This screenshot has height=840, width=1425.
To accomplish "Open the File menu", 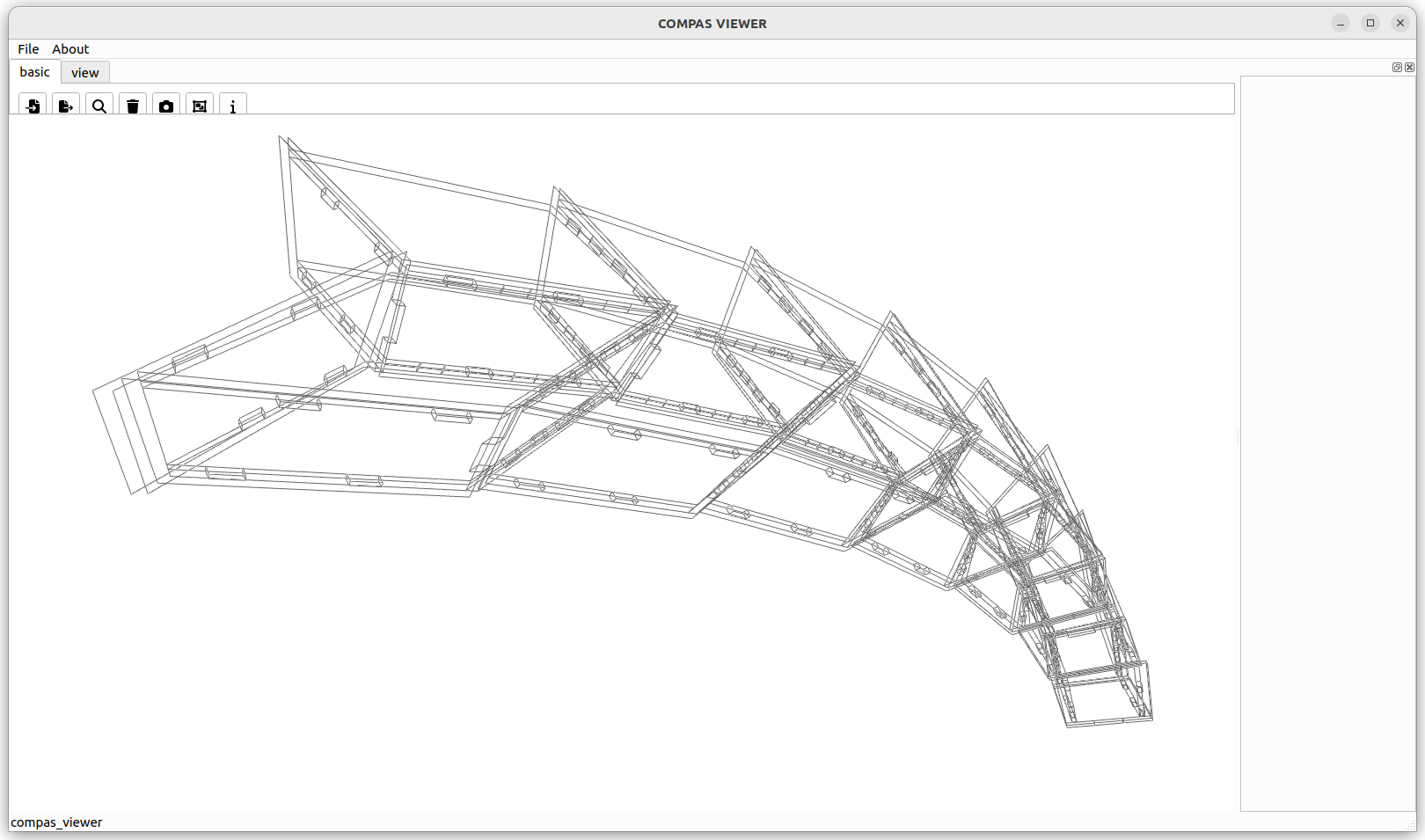I will click(28, 49).
